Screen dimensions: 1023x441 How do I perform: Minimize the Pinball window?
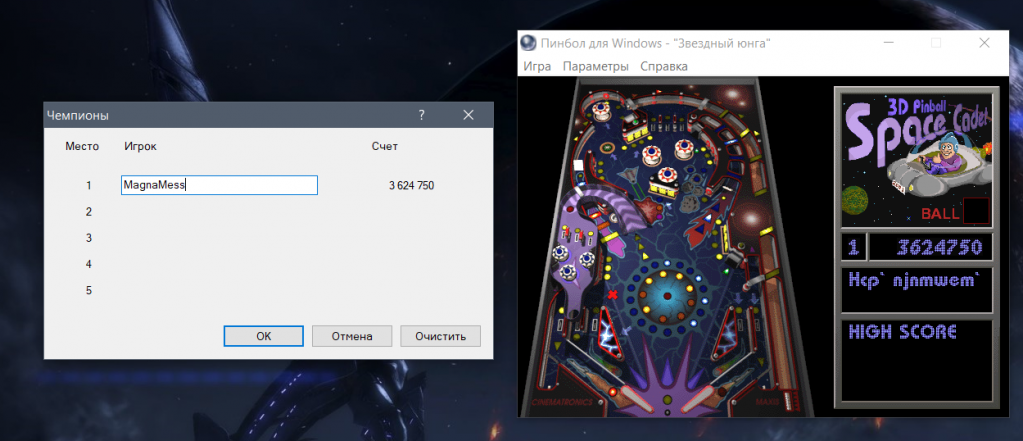point(888,43)
